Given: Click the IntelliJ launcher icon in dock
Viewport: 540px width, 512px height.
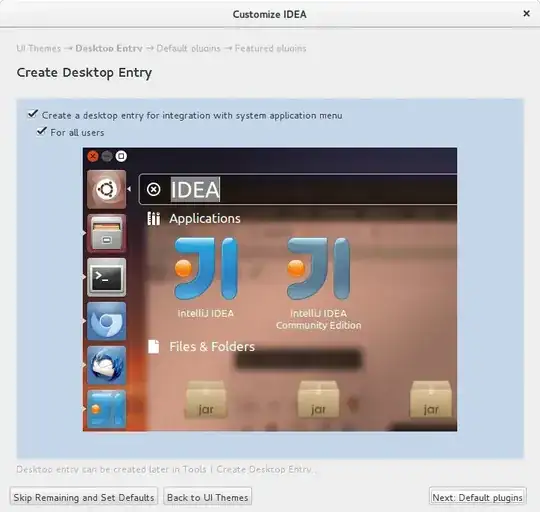Looking at the screenshot, I should point(106,409).
